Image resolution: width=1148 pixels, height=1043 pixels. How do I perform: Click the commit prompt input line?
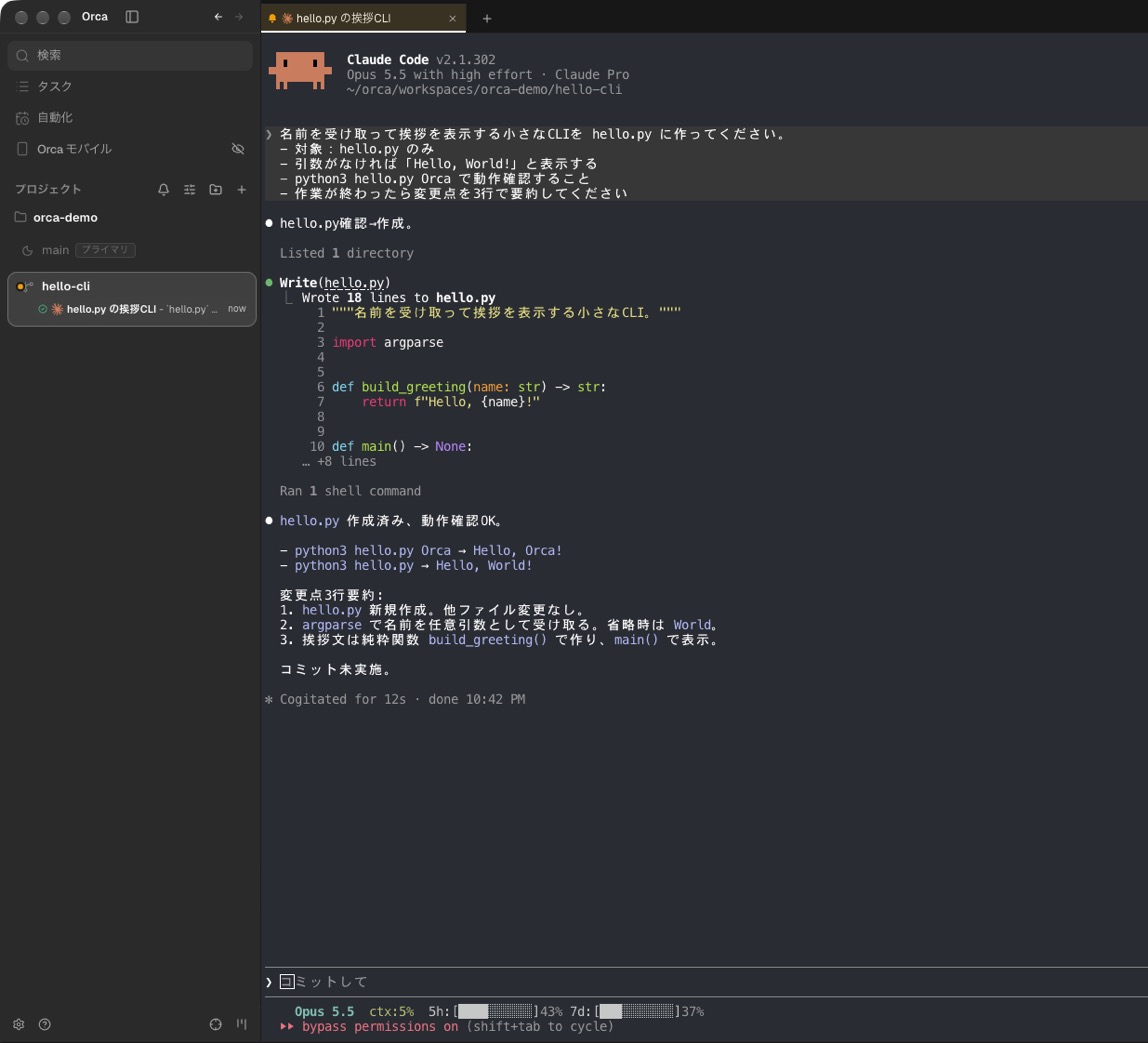[x=706, y=982]
